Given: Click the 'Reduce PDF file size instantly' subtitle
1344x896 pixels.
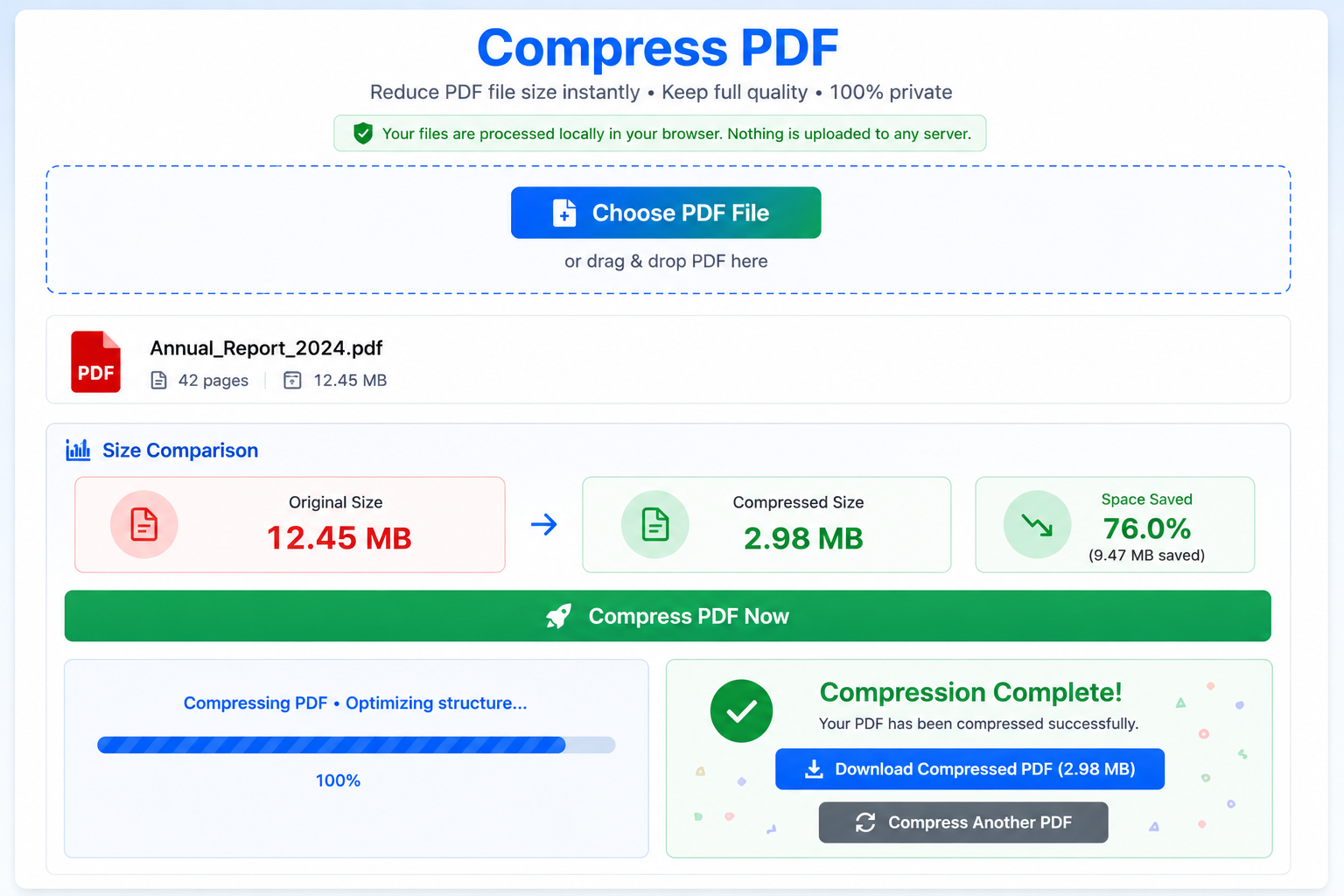Looking at the screenshot, I should point(505,92).
